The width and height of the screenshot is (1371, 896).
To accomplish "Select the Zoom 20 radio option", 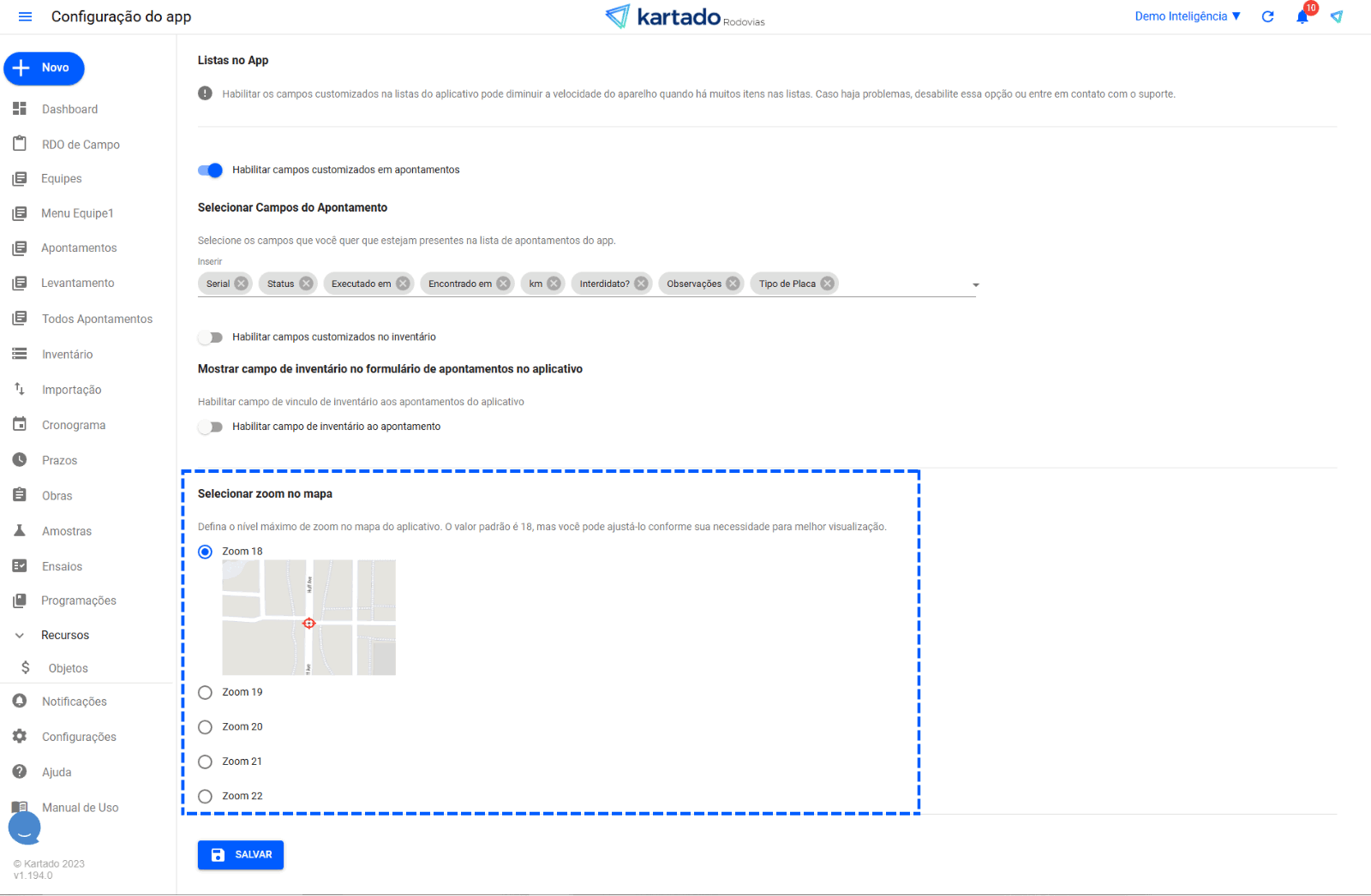I will click(x=205, y=727).
